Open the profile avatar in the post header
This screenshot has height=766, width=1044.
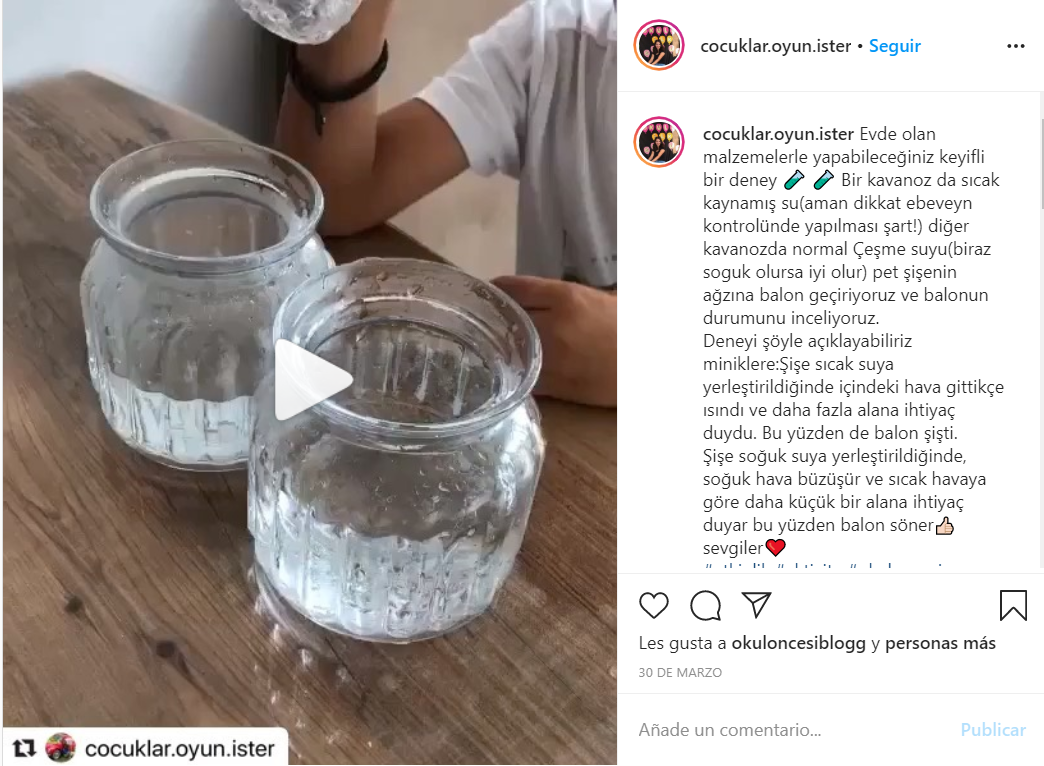pos(658,45)
